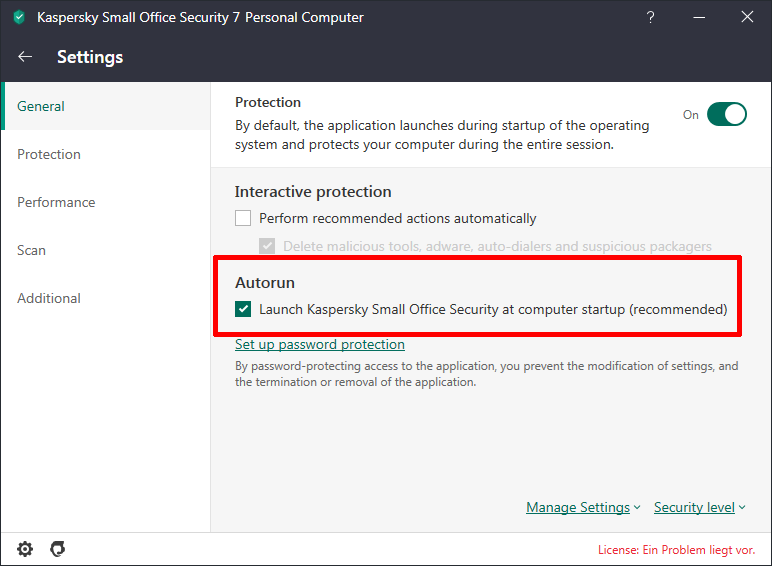
Task: Go to the Scan settings section
Action: pos(32,250)
